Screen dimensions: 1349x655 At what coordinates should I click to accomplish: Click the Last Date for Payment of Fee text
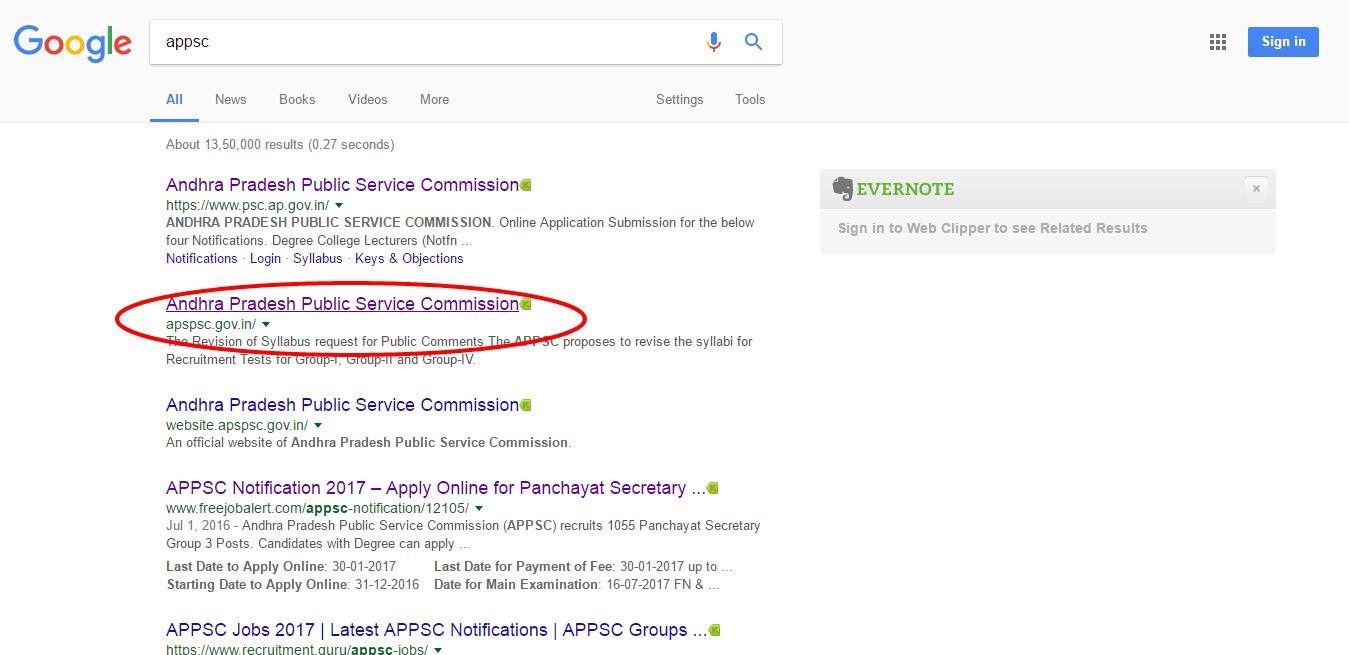click(x=583, y=567)
